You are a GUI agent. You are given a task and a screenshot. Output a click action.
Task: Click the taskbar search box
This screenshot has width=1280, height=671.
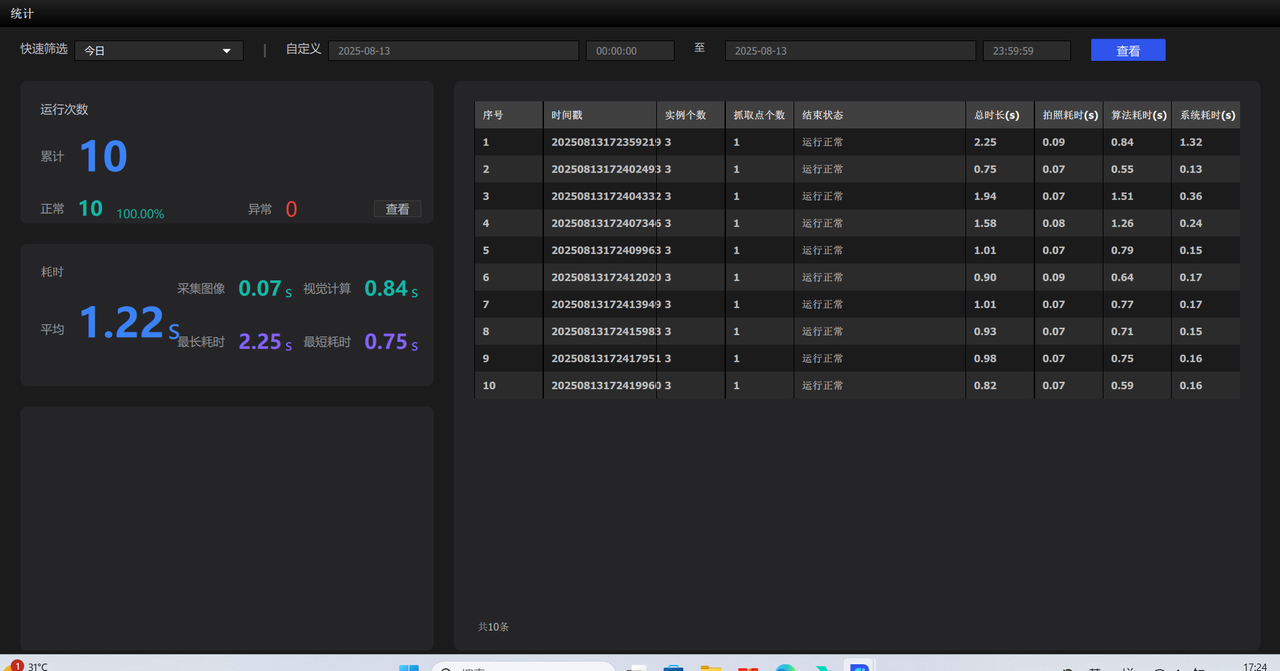click(x=522, y=667)
